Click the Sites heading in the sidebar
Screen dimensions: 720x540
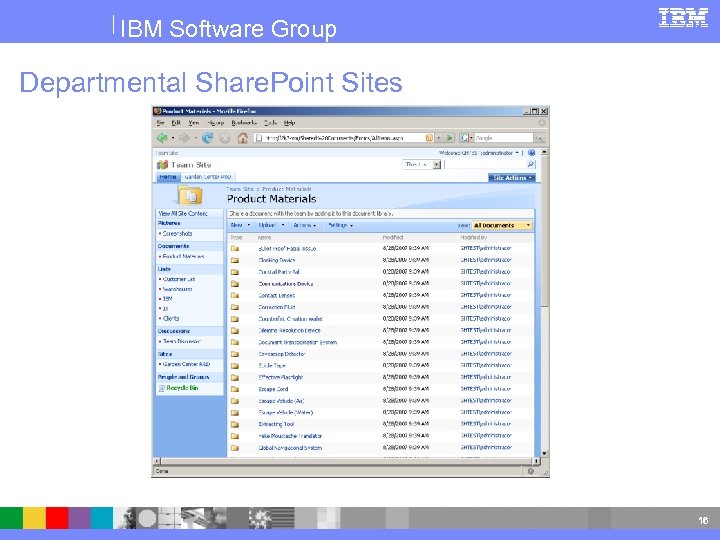coord(165,354)
